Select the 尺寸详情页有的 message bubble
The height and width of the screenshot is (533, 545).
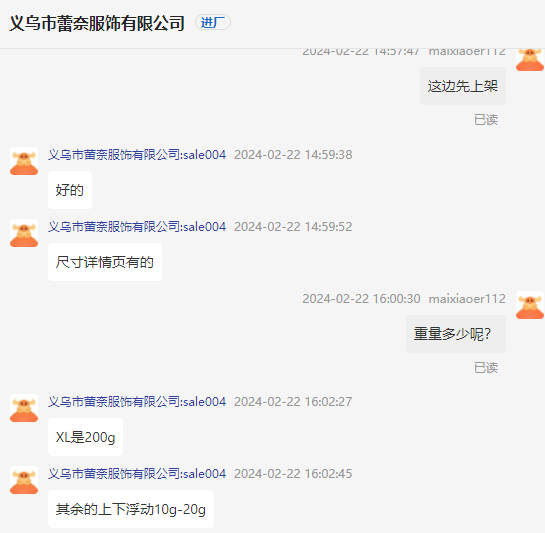[x=105, y=262]
